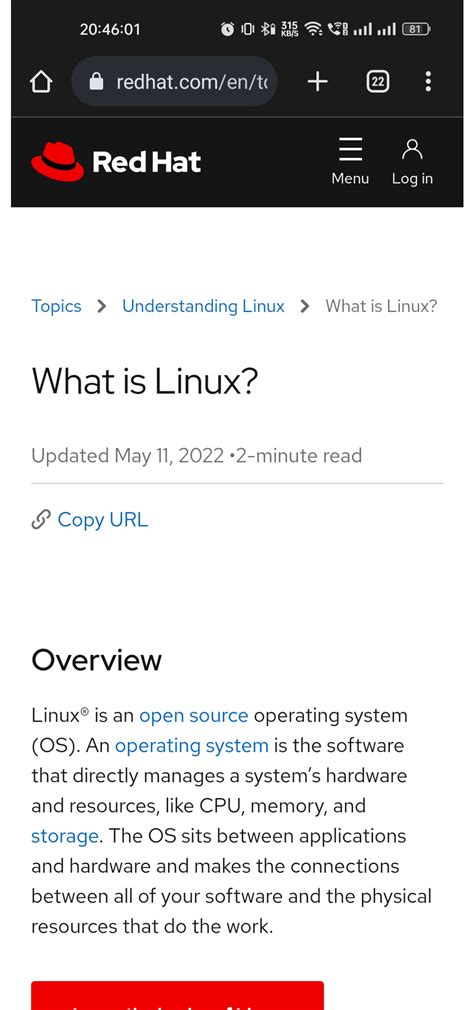Screen dimensions: 474x1010
Task: Follow the open source link
Action: pyautogui.click(x=194, y=716)
